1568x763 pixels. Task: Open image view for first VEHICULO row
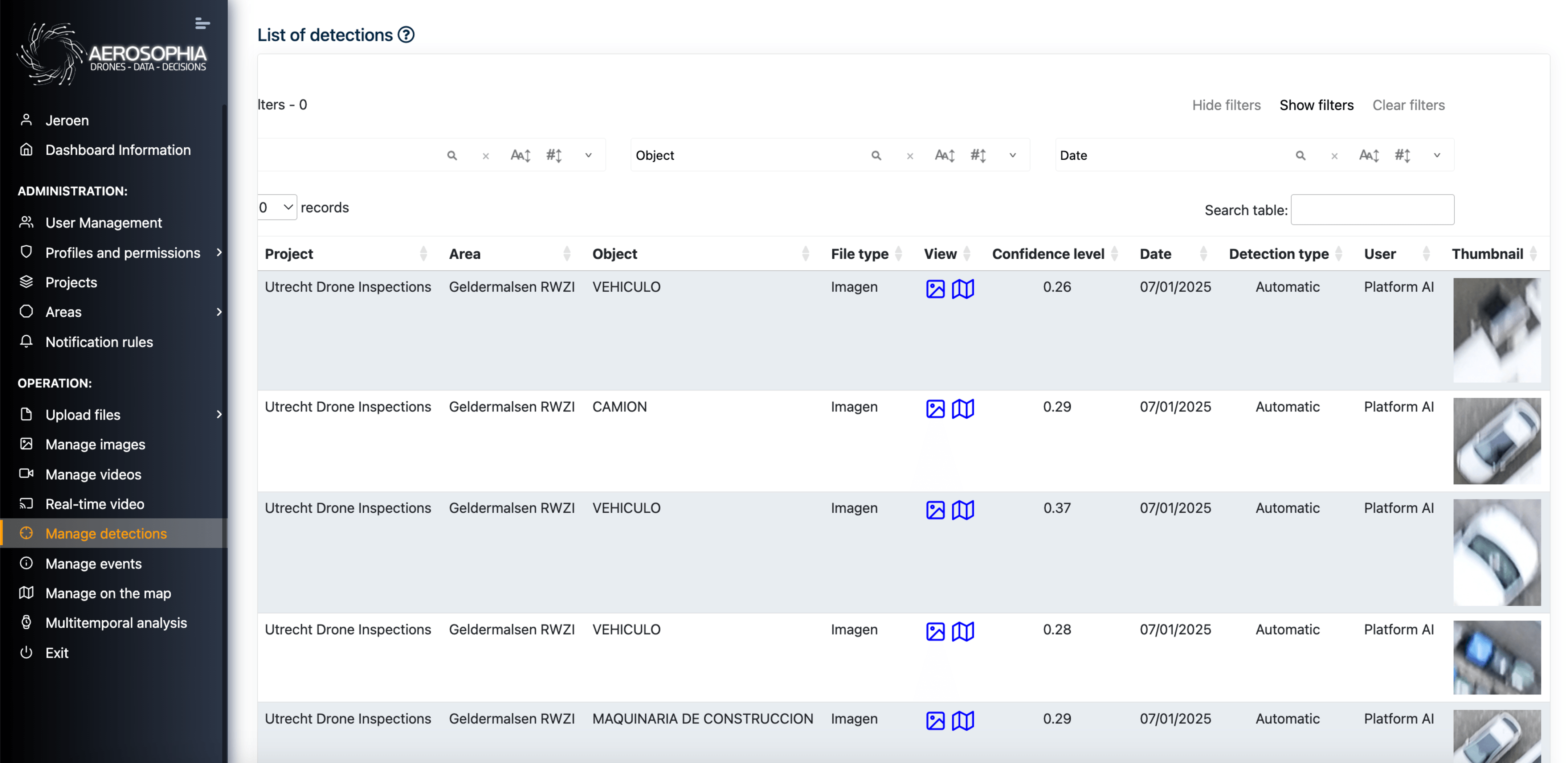[x=935, y=288]
